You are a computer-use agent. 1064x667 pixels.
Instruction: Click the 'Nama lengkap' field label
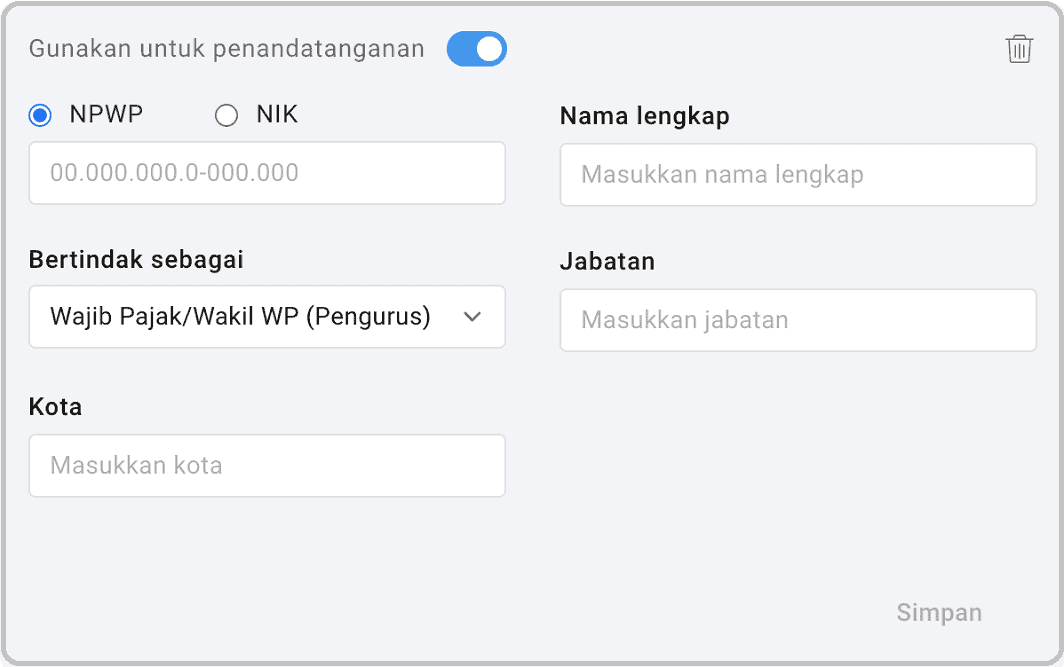click(645, 116)
